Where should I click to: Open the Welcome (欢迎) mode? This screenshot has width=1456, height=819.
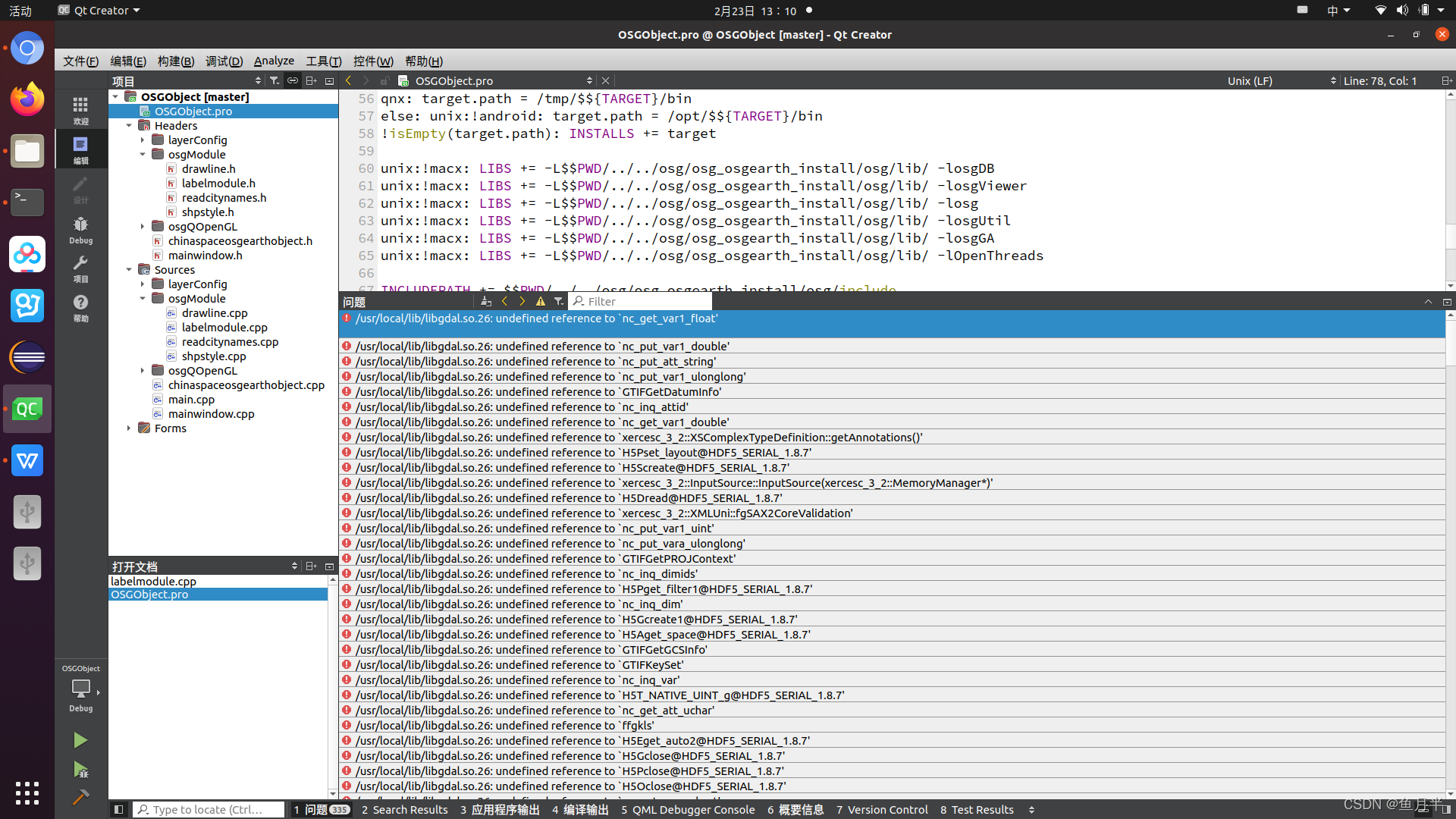[80, 110]
